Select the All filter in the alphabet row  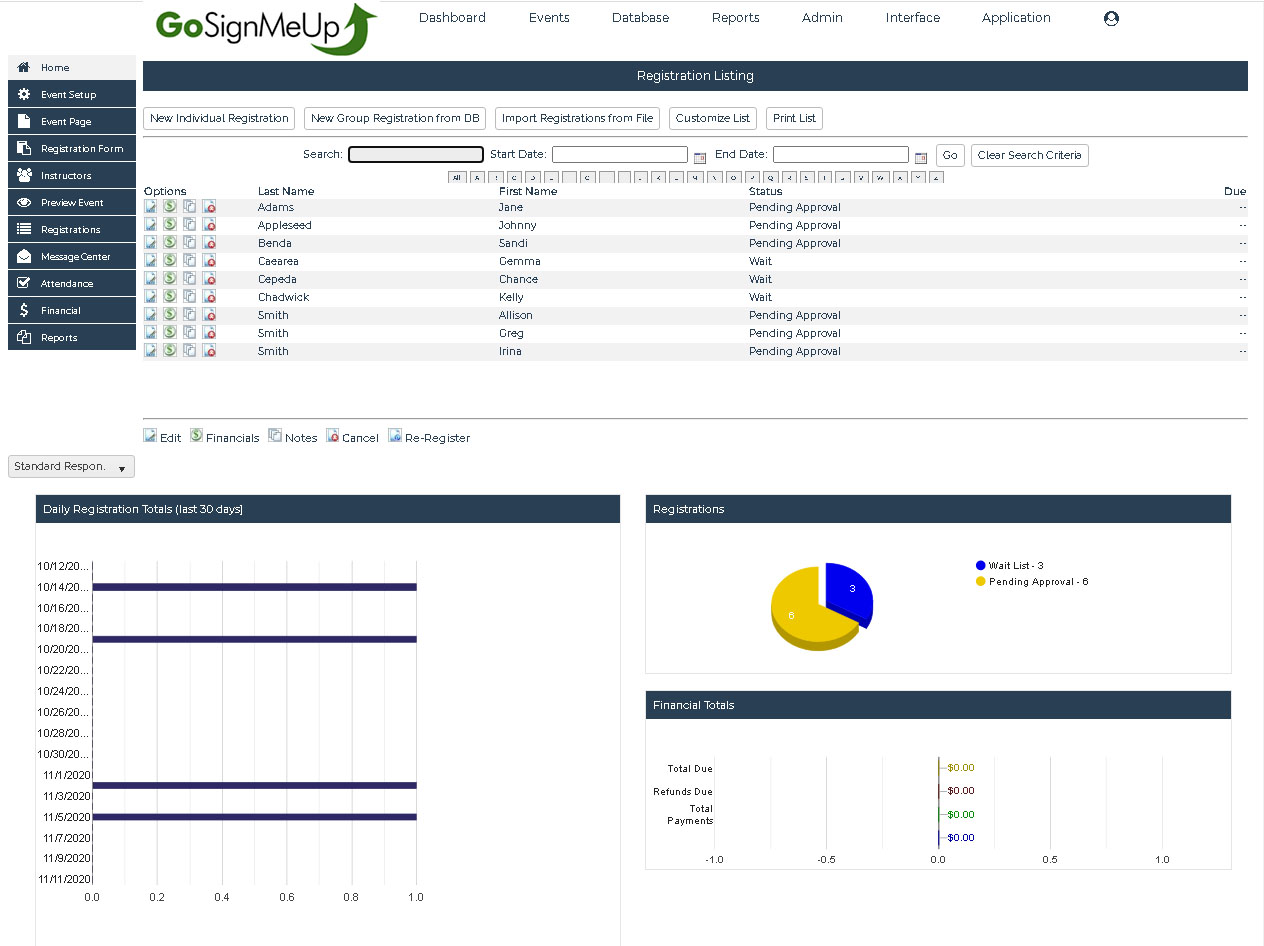[x=457, y=177]
